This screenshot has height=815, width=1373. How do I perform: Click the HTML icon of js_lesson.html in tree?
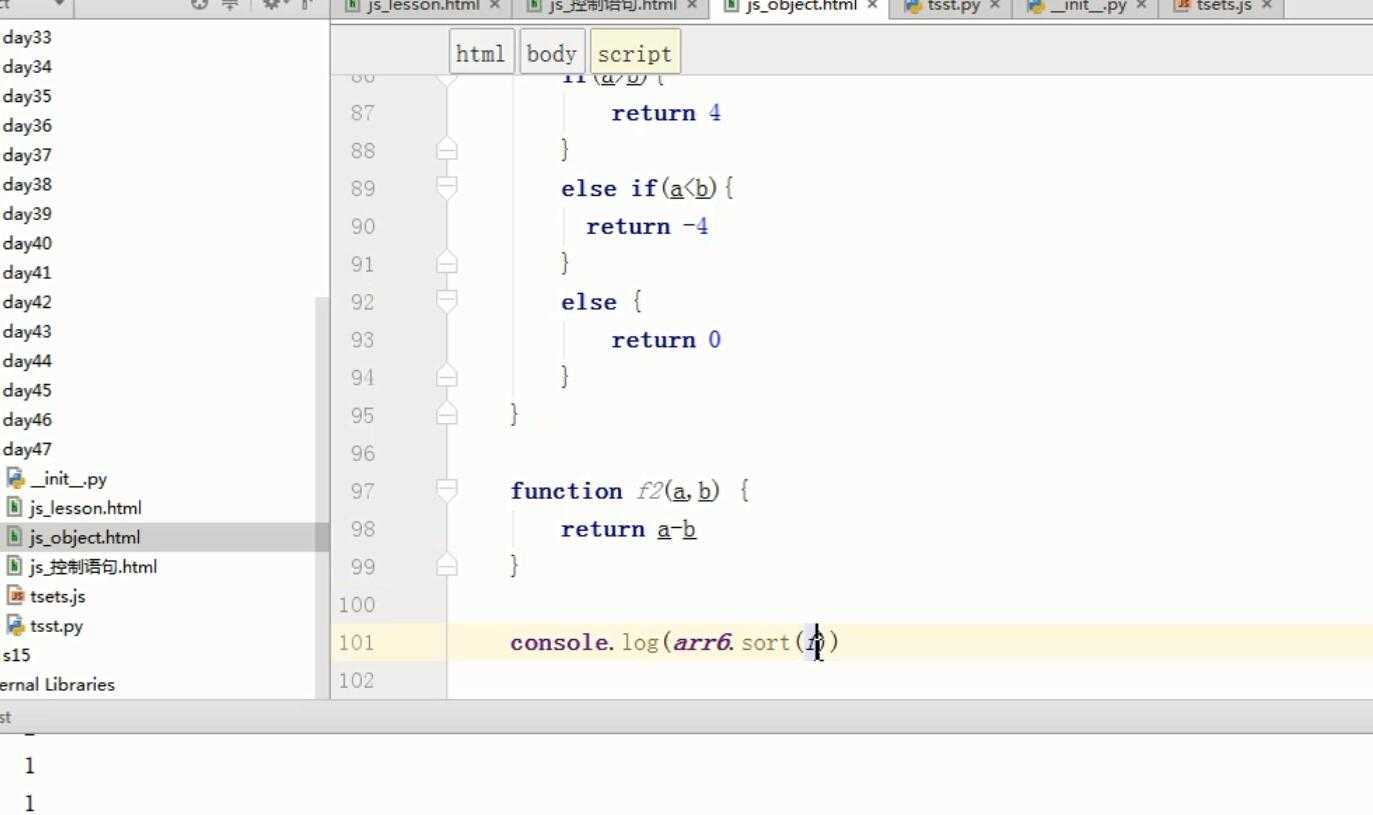coord(14,507)
